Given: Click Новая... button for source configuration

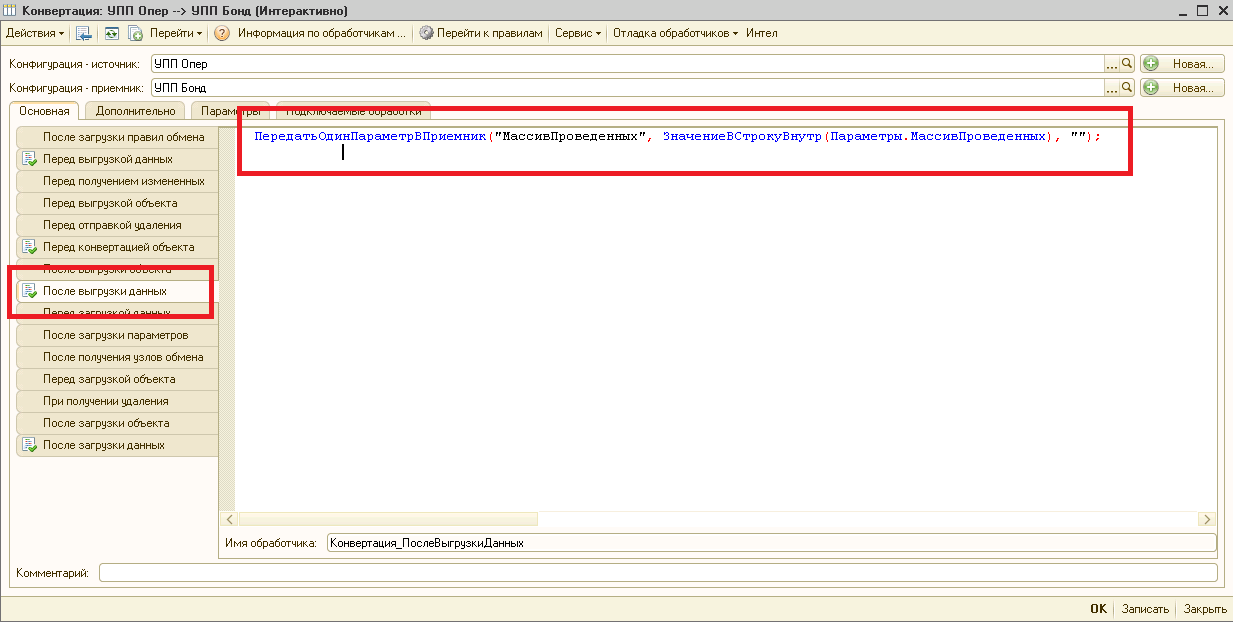Looking at the screenshot, I should [x=1182, y=63].
